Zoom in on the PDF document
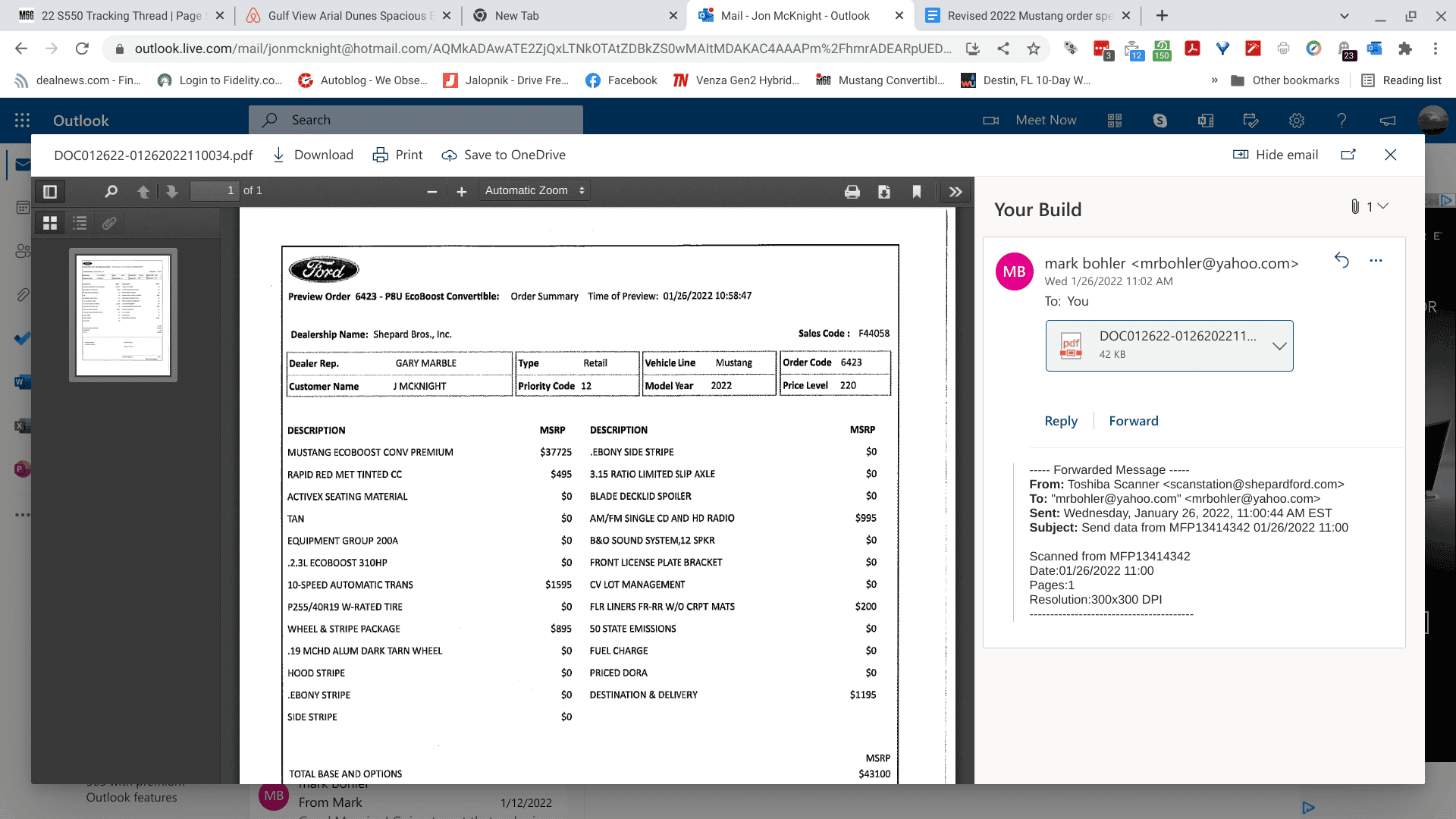This screenshot has height=819, width=1456. [x=461, y=192]
